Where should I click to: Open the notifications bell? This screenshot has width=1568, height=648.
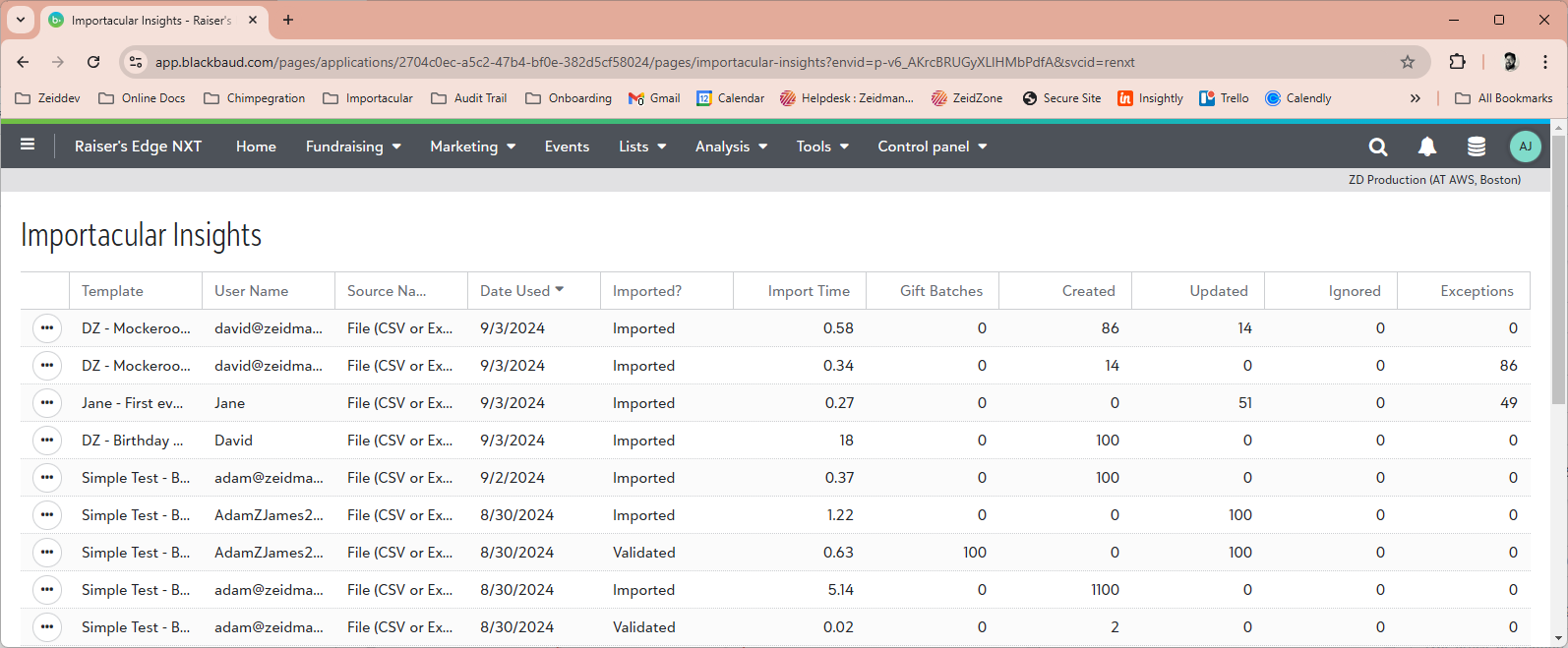pyautogui.click(x=1427, y=147)
